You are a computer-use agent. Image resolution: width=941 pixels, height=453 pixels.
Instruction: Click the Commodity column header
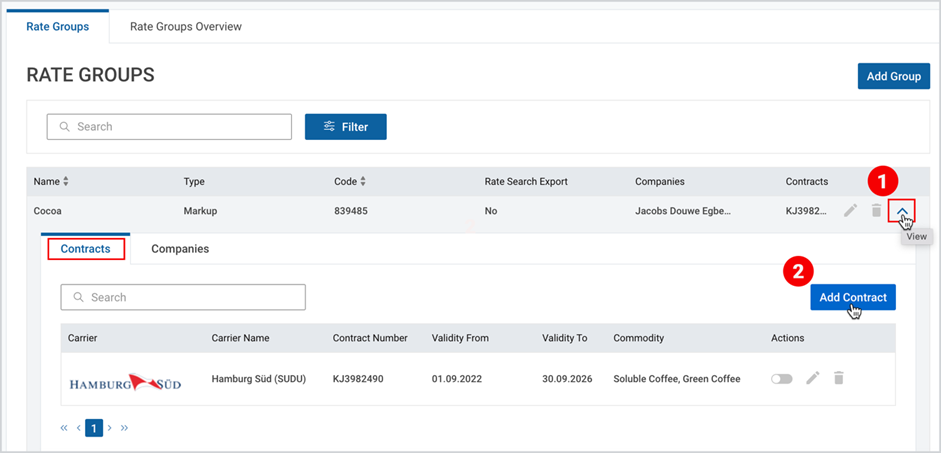coord(639,338)
